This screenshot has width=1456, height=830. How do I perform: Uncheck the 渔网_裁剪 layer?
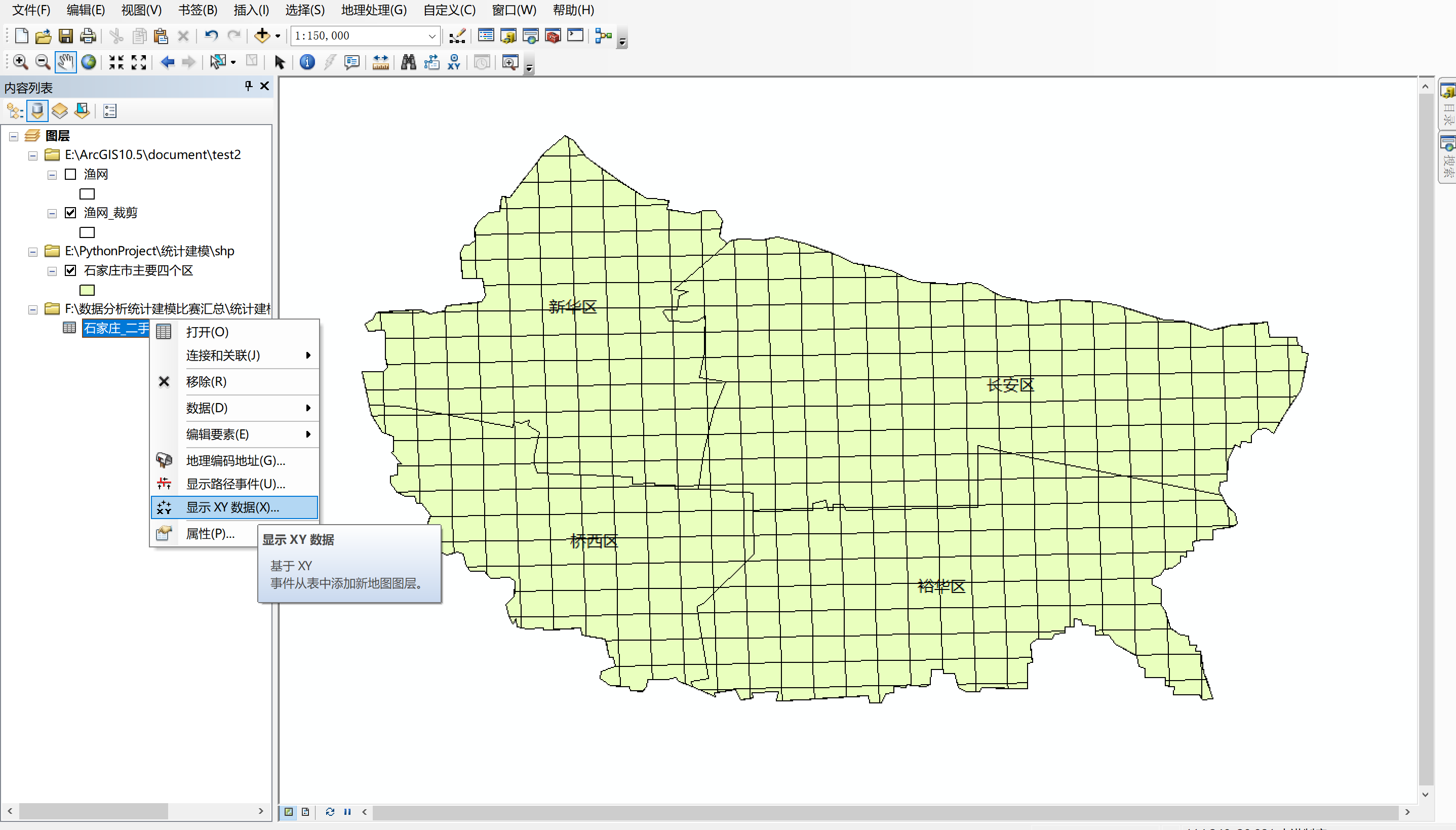point(71,213)
